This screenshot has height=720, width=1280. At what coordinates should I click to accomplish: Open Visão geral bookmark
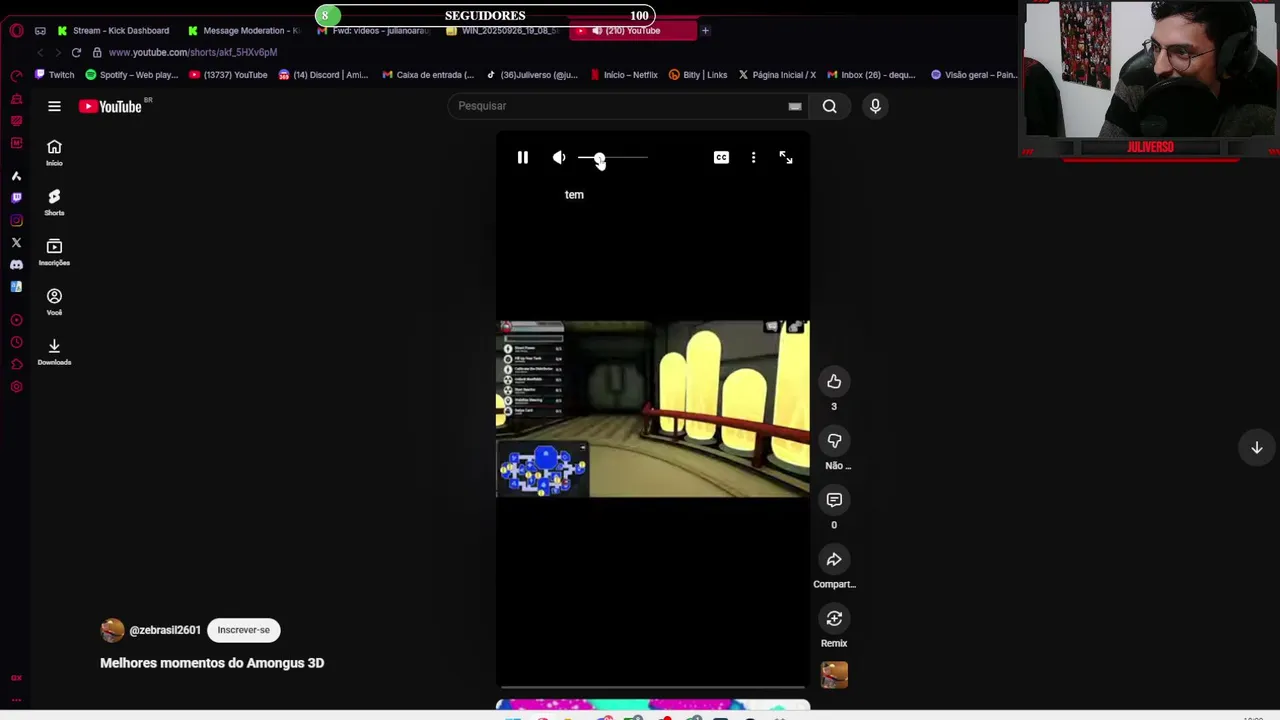click(x=974, y=74)
